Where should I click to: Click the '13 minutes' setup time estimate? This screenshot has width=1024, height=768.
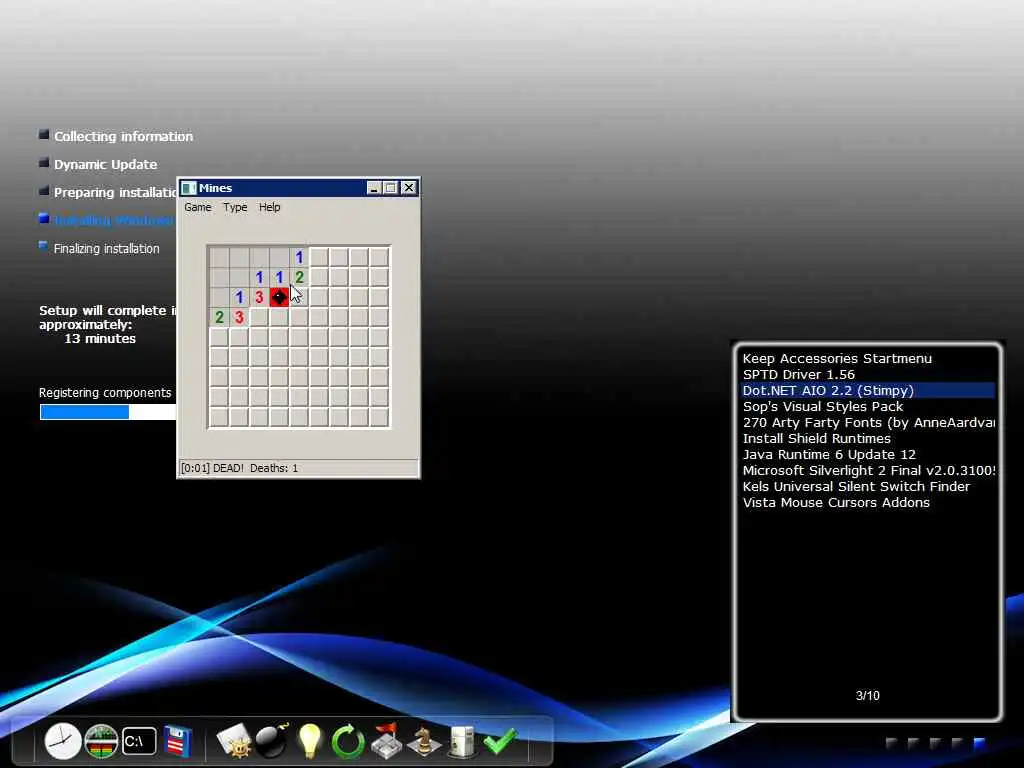[x=100, y=338]
